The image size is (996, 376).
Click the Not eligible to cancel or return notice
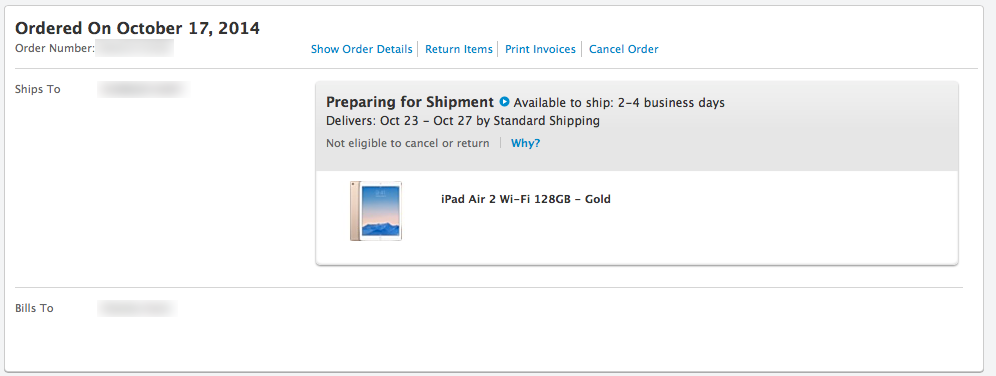(408, 144)
